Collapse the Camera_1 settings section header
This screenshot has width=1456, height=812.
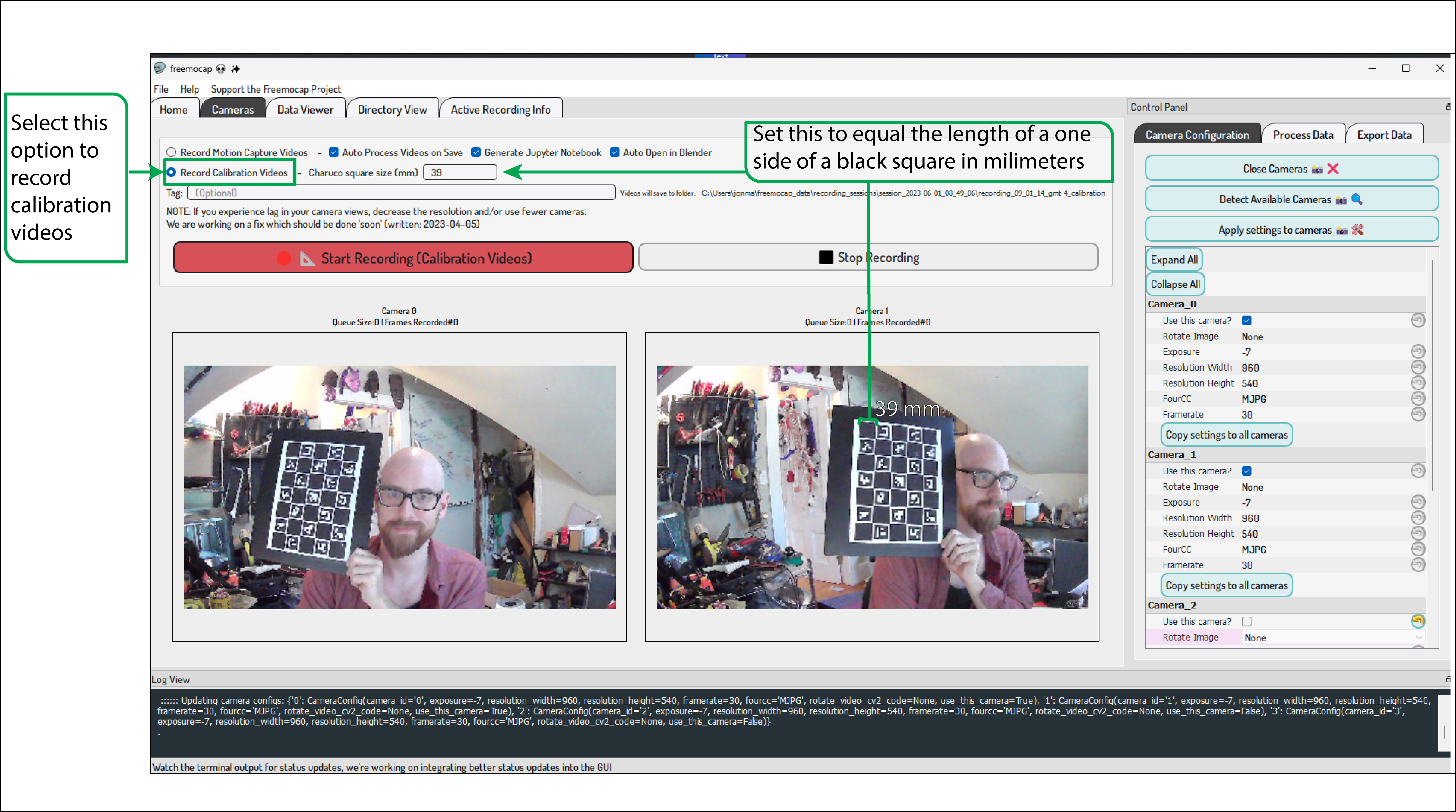pyautogui.click(x=1172, y=454)
